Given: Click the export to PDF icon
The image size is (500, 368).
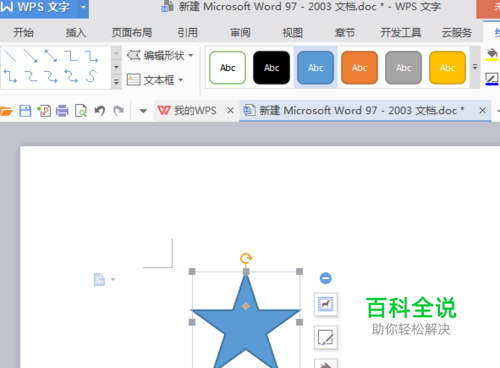Looking at the screenshot, I should click(44, 111).
